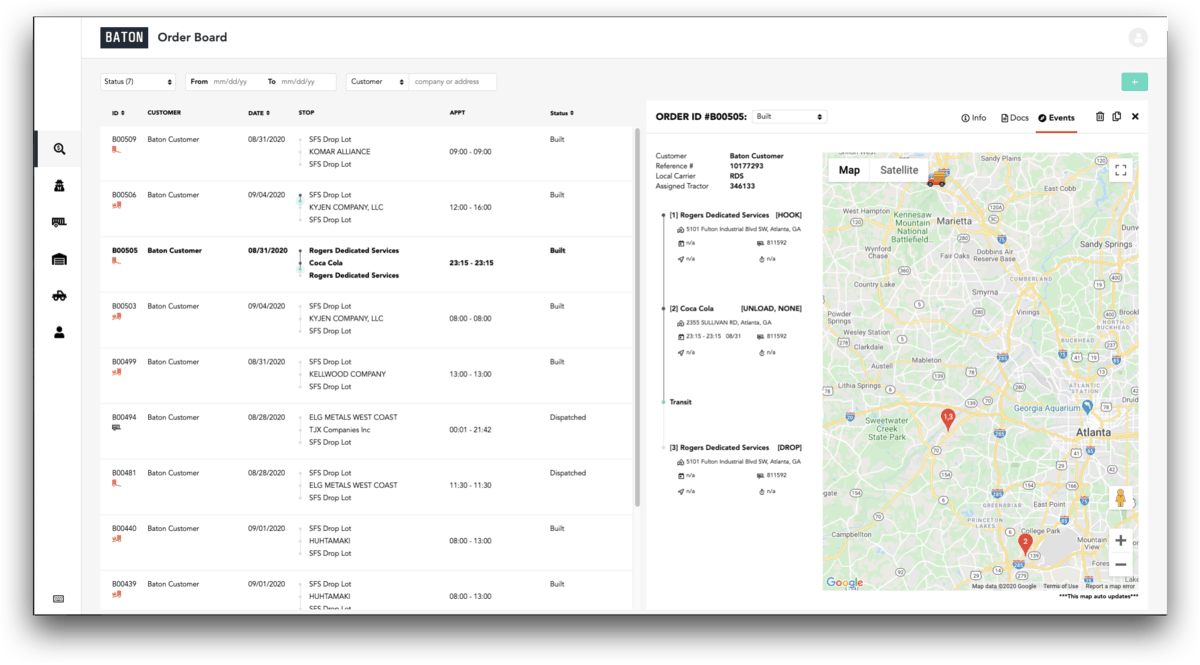Click the truck icon under order B00494
1200x665 pixels.
[x=116, y=428]
